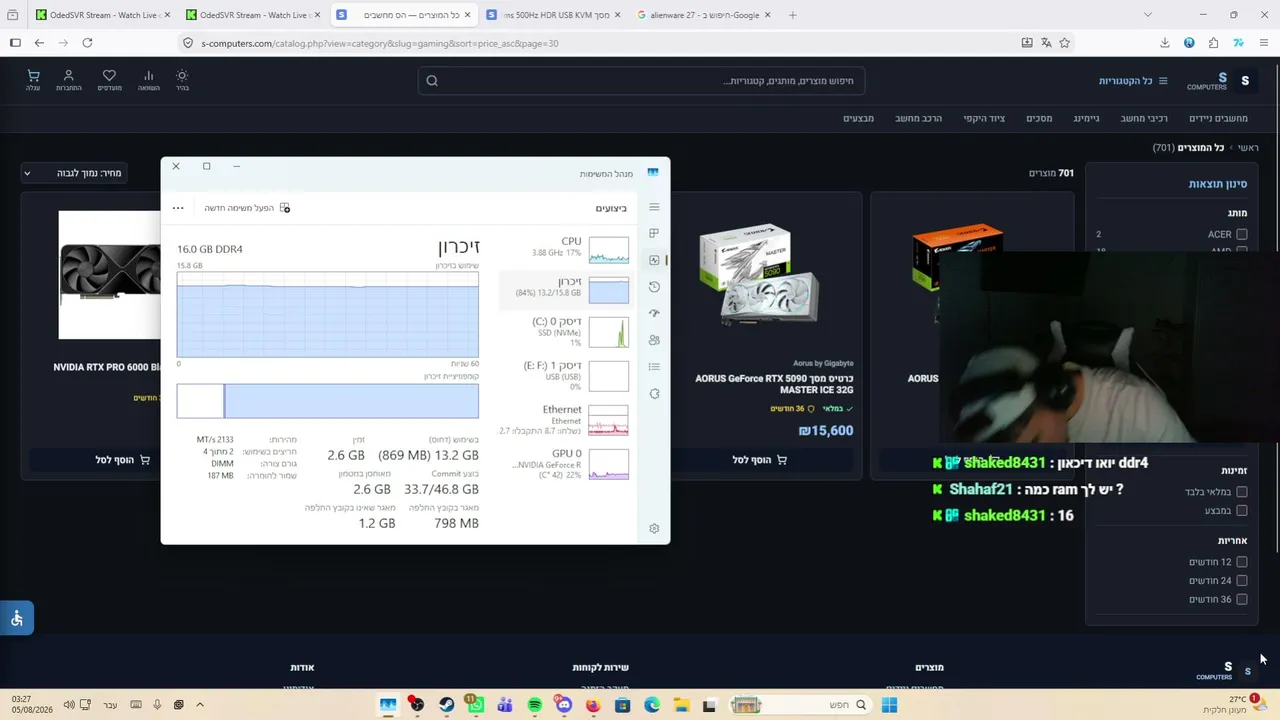Open Task Manager hamburger navigation menu
The width and height of the screenshot is (1280, 720).
pos(654,207)
